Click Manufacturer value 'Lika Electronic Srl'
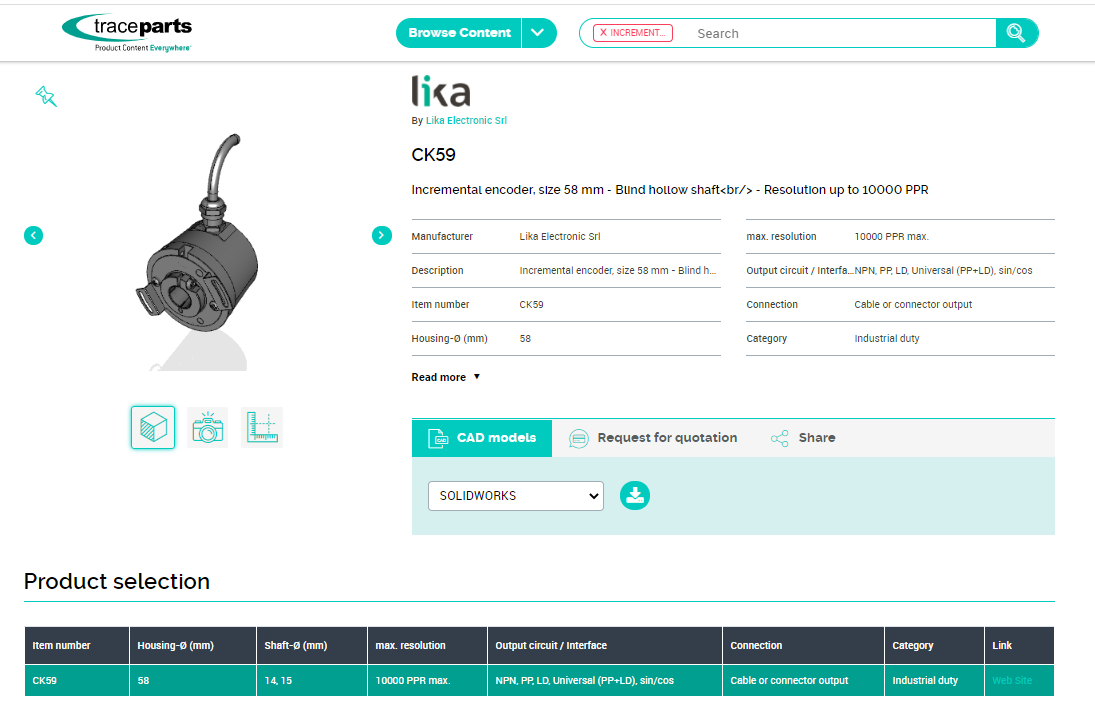The height and width of the screenshot is (723, 1095). click(560, 236)
